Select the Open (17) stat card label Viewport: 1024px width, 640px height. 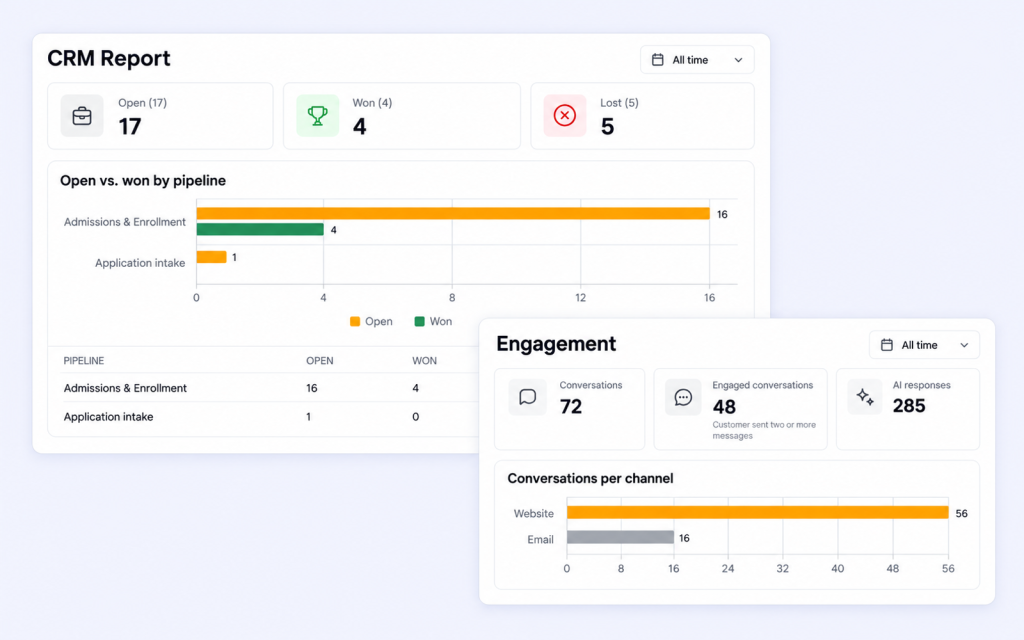click(x=142, y=103)
